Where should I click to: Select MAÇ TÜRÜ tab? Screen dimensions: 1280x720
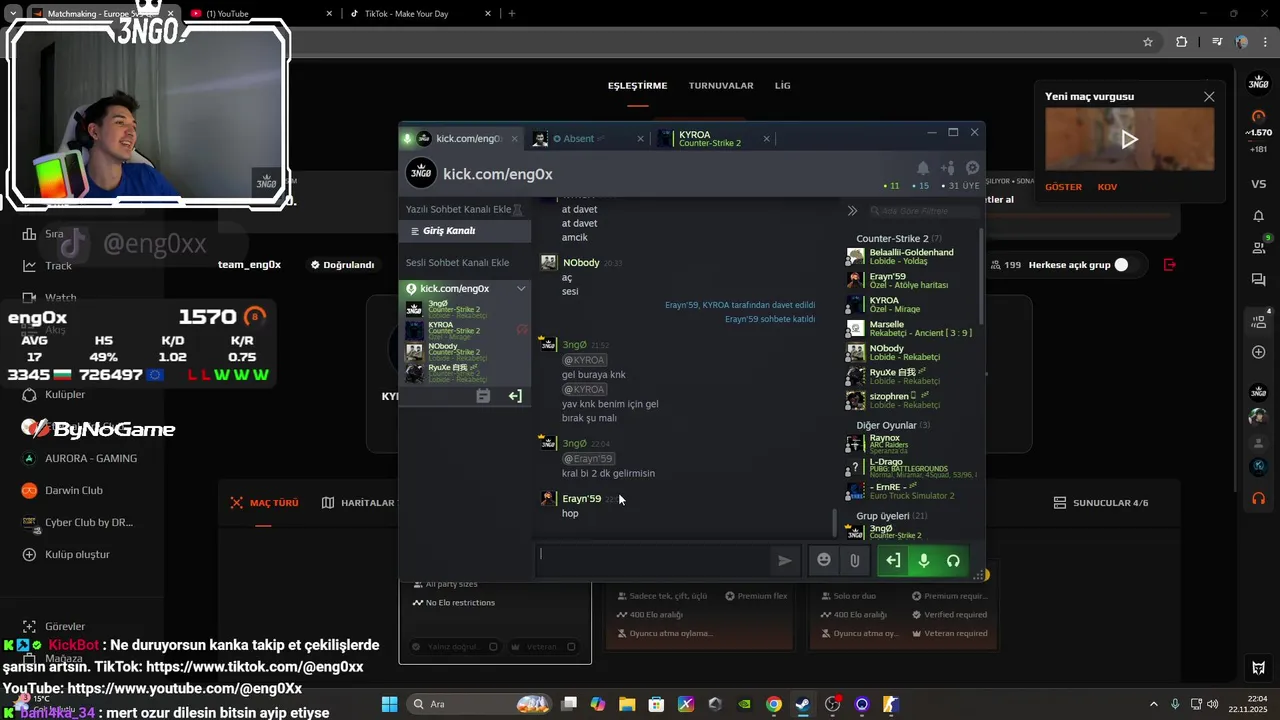pyautogui.click(x=265, y=503)
